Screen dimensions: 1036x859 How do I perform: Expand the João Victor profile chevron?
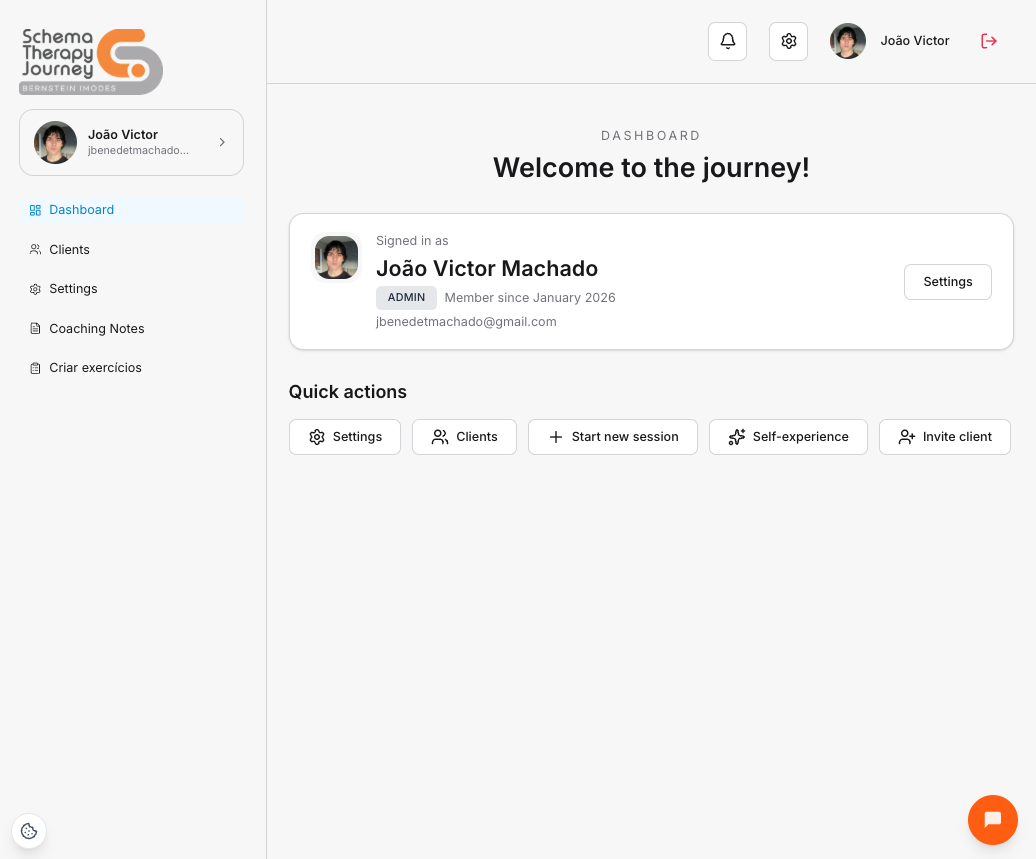(222, 142)
